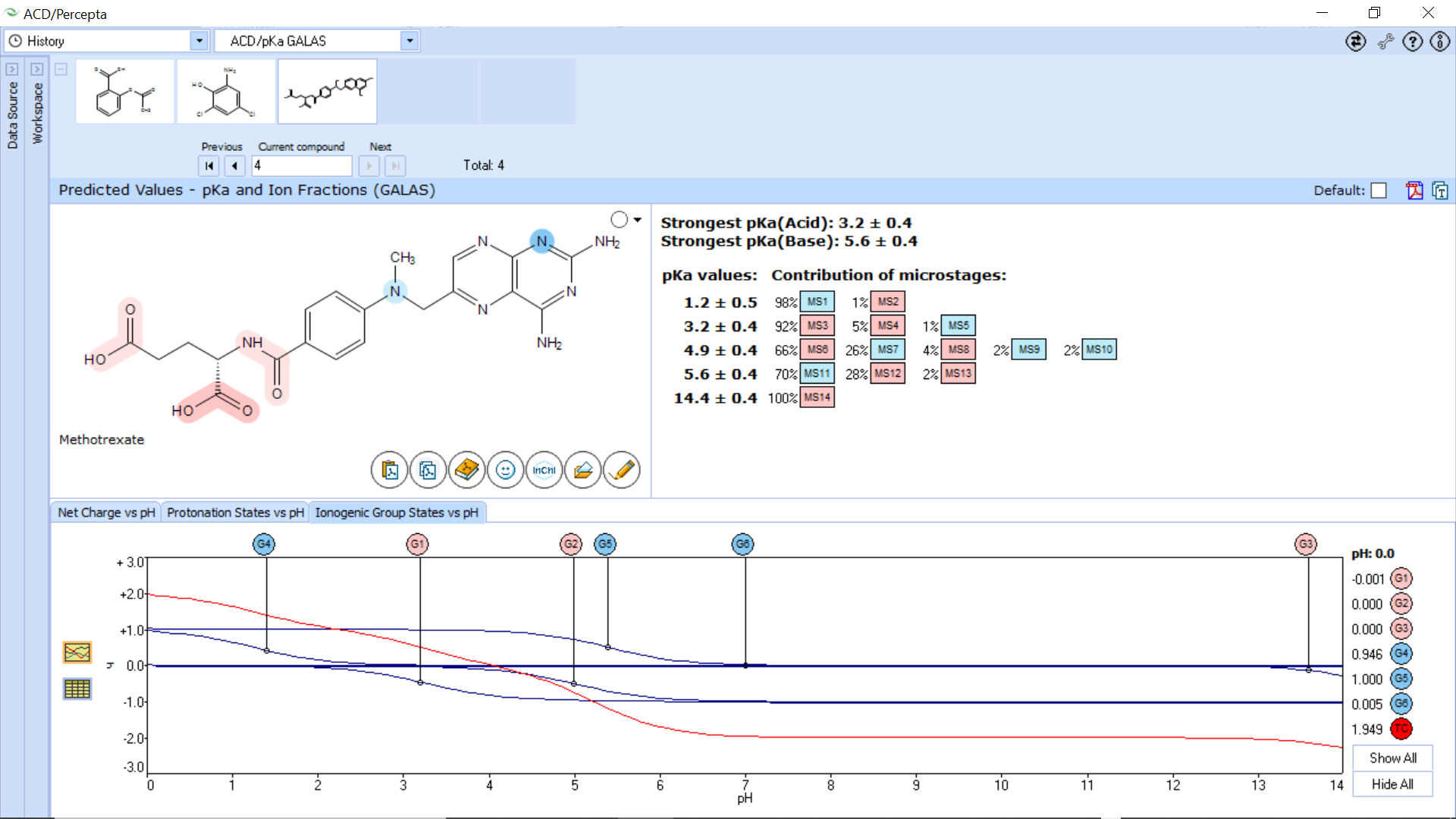
Task: Click the dictionary book lookup icon
Action: point(466,470)
